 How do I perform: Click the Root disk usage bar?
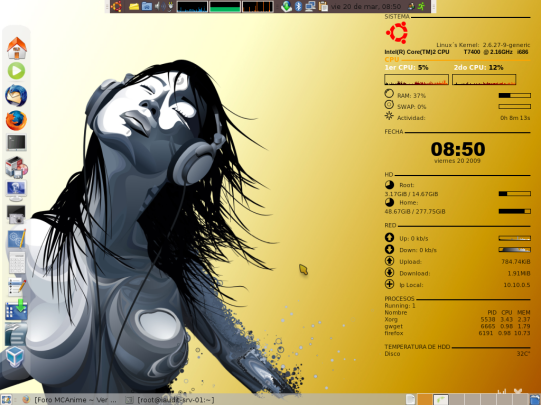pyautogui.click(x=514, y=194)
